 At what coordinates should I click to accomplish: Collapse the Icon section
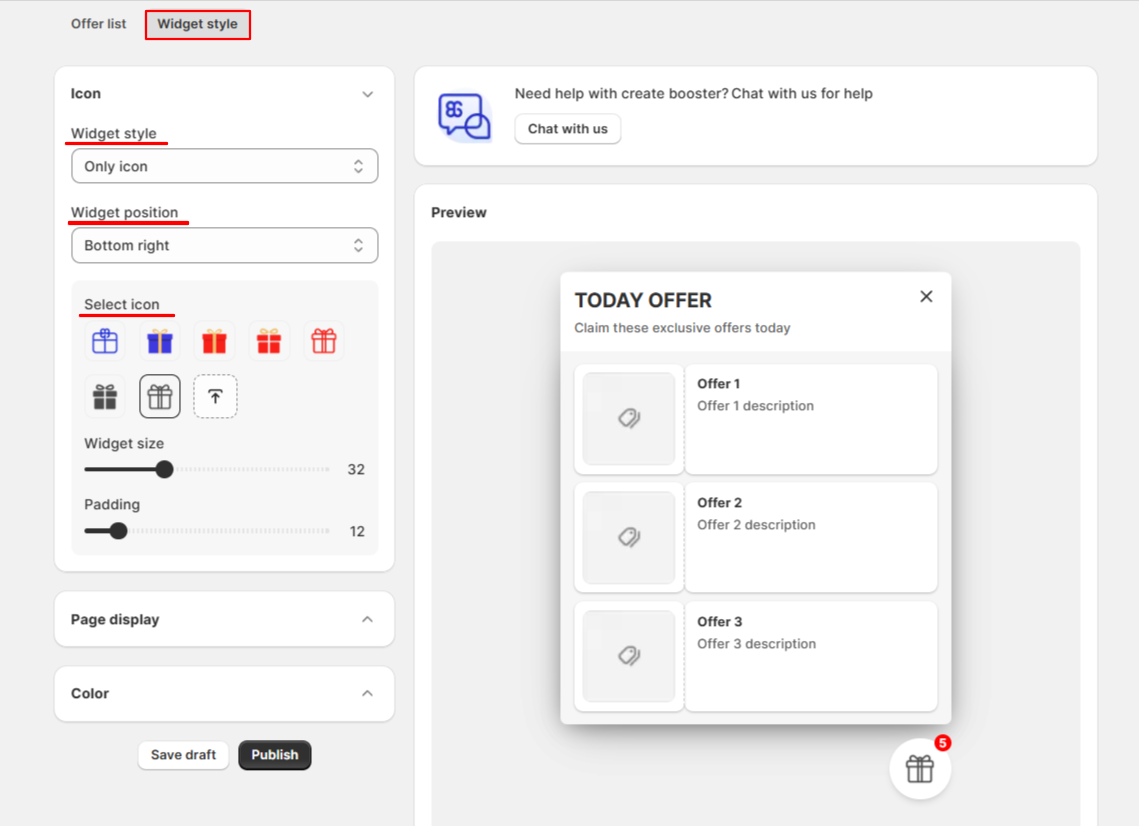[x=368, y=94]
